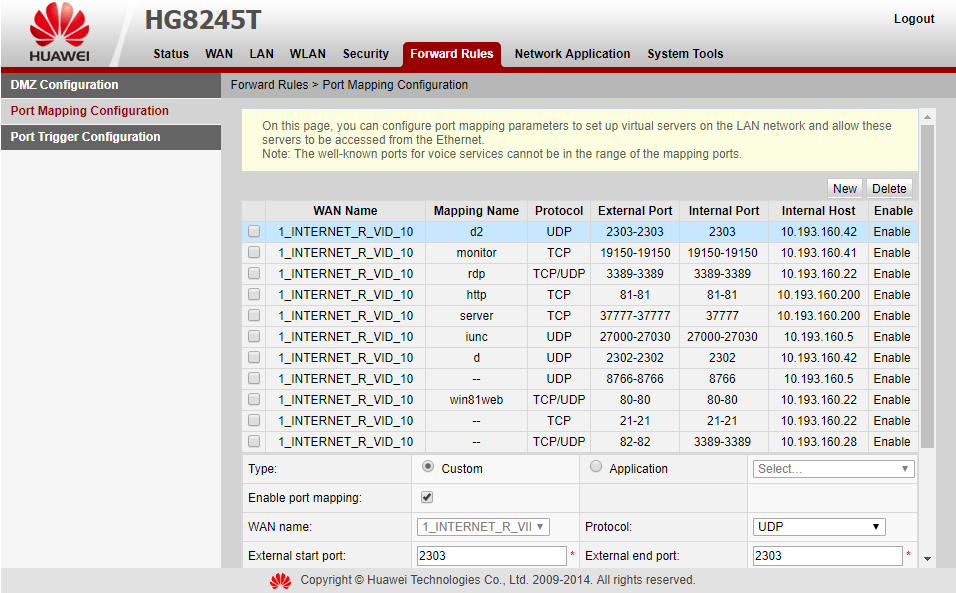The height and width of the screenshot is (593, 956).
Task: Tick the checkbox for d2 mapping row
Action: [254, 232]
